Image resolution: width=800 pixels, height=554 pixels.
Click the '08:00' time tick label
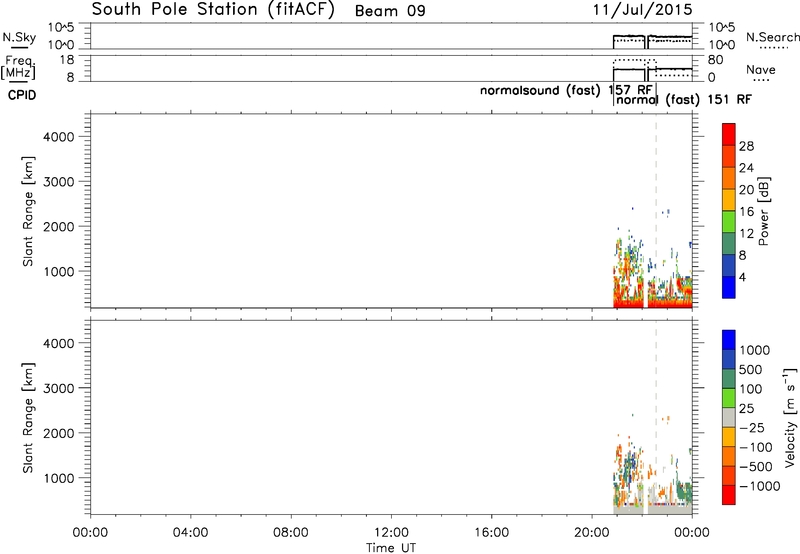[x=291, y=533]
